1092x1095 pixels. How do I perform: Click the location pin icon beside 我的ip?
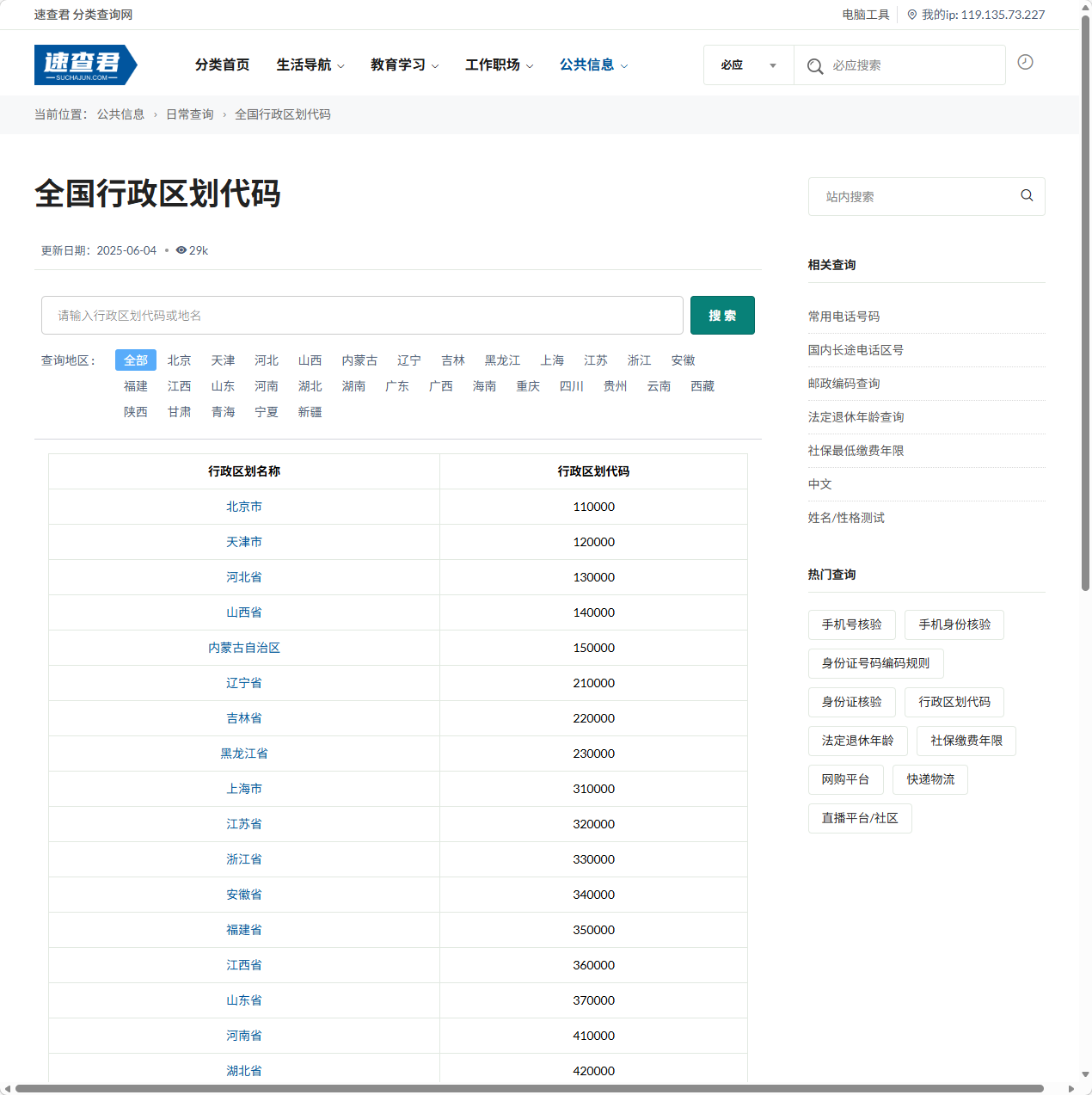click(x=911, y=14)
